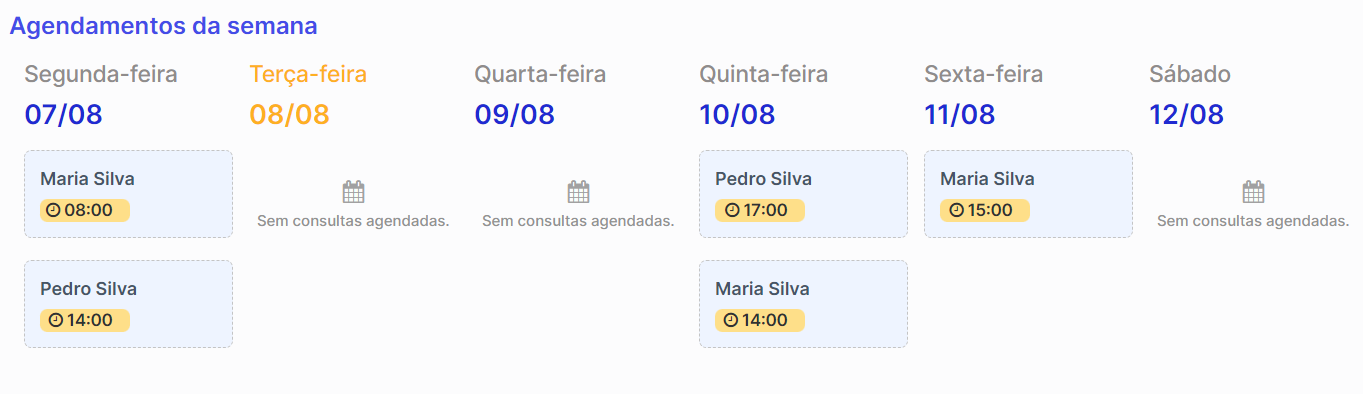This screenshot has height=394, width=1363.
Task: Click the highlighted date 08/08
Action: (289, 114)
